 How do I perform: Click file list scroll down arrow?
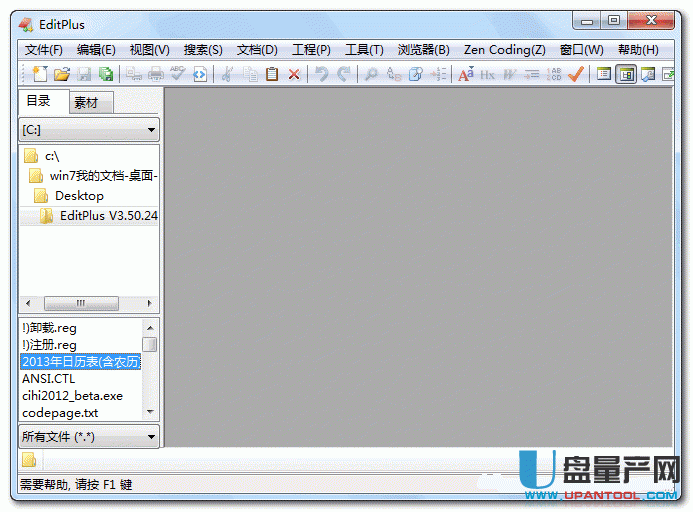[x=150, y=412]
